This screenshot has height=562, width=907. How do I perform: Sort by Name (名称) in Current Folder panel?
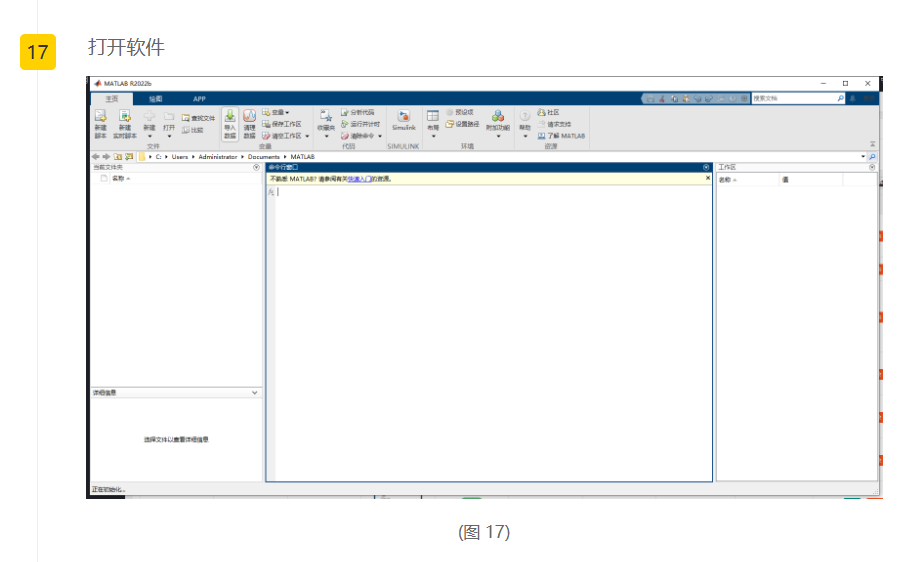click(121, 179)
